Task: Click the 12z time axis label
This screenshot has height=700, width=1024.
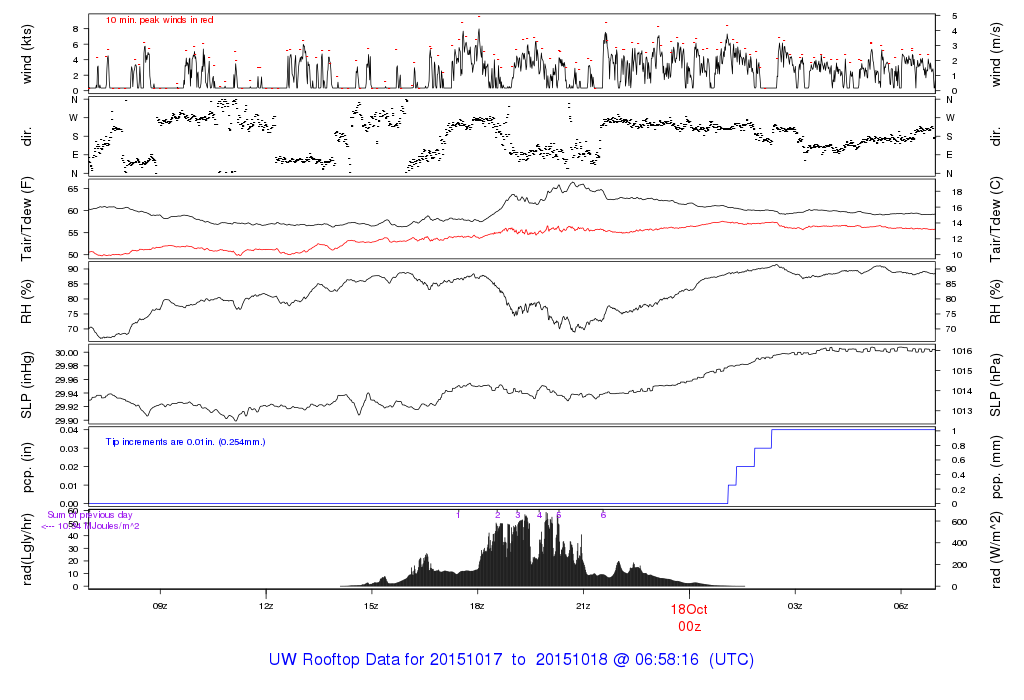Action: pos(266,606)
